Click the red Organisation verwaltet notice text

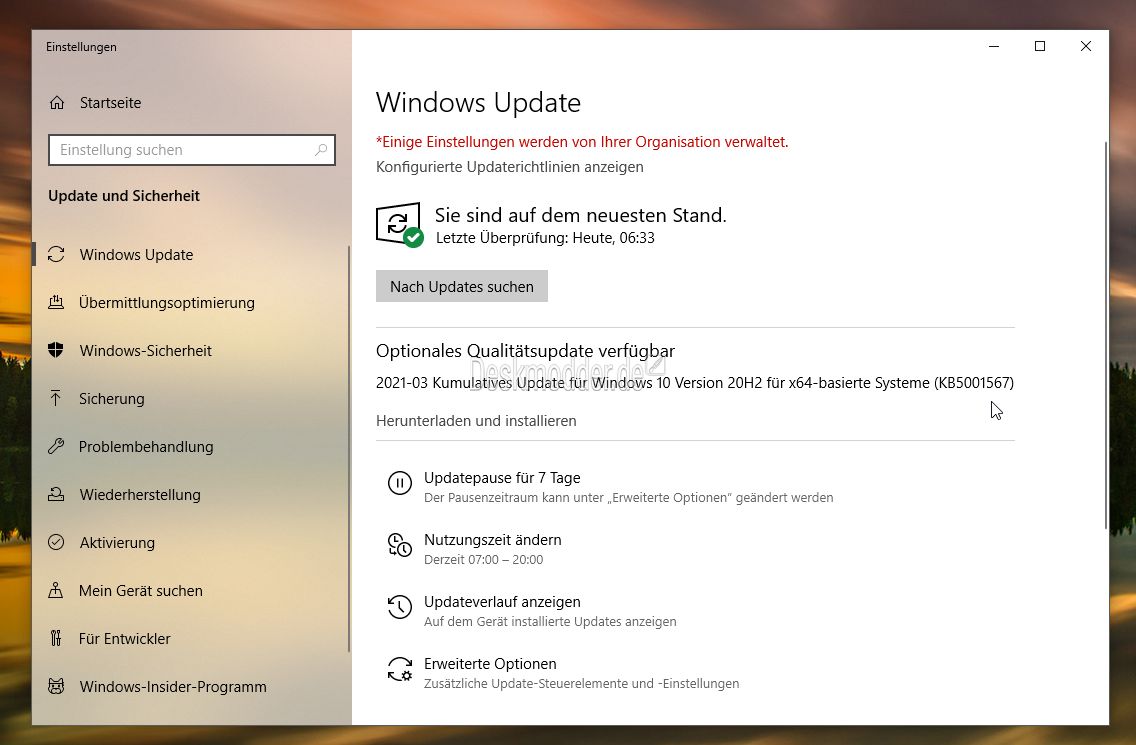582,142
